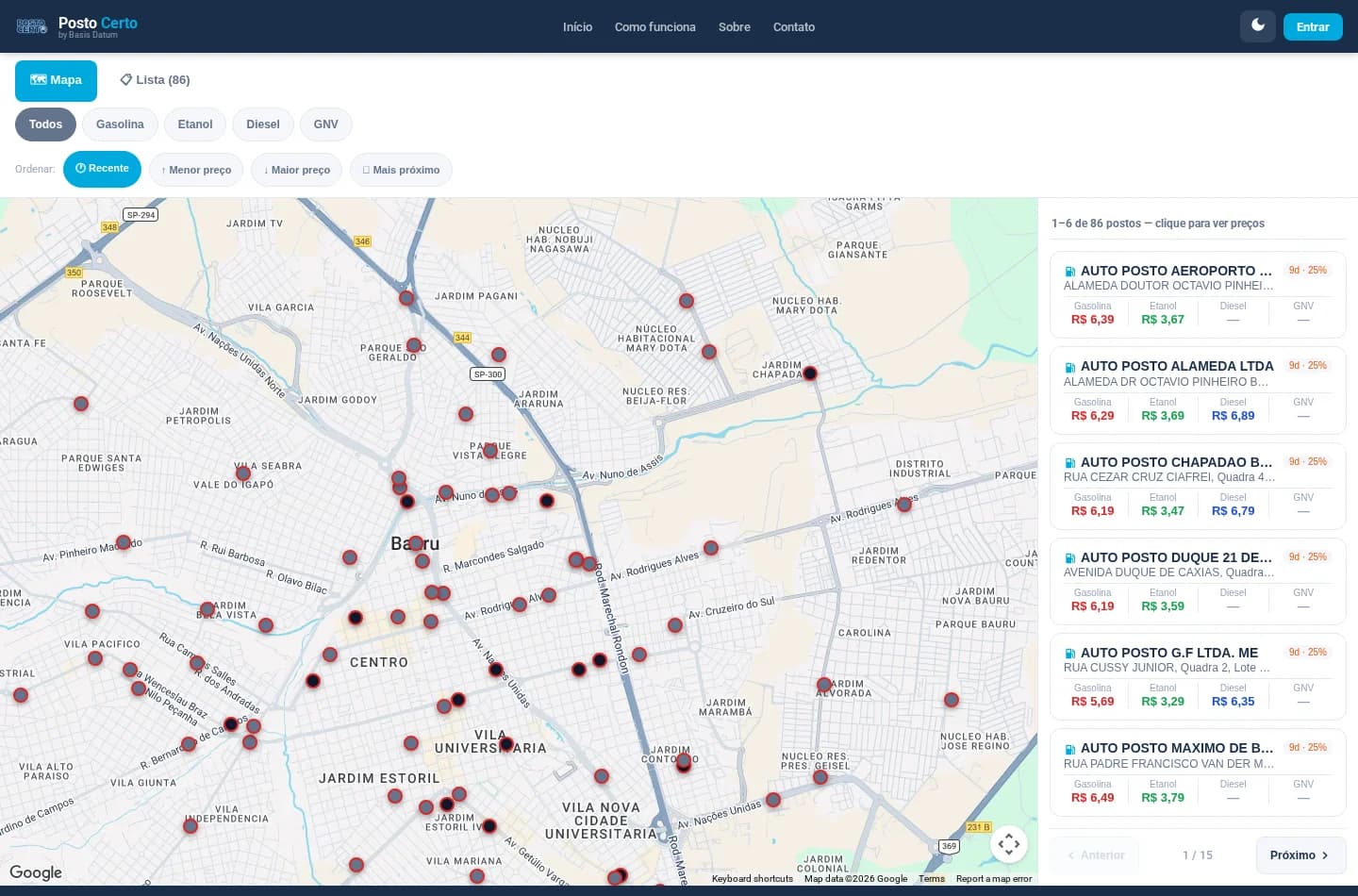The image size is (1358, 896).
Task: Open the map camera controls icon
Action: pos(1009,844)
